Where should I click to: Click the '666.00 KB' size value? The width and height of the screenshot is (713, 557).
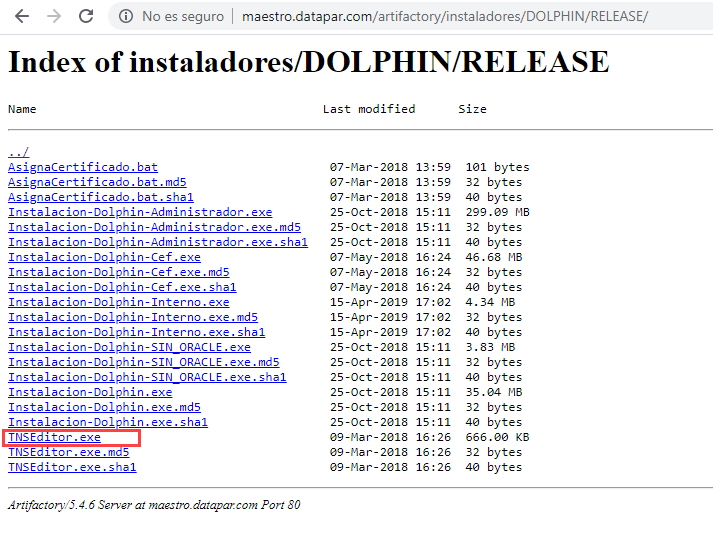[x=497, y=437]
